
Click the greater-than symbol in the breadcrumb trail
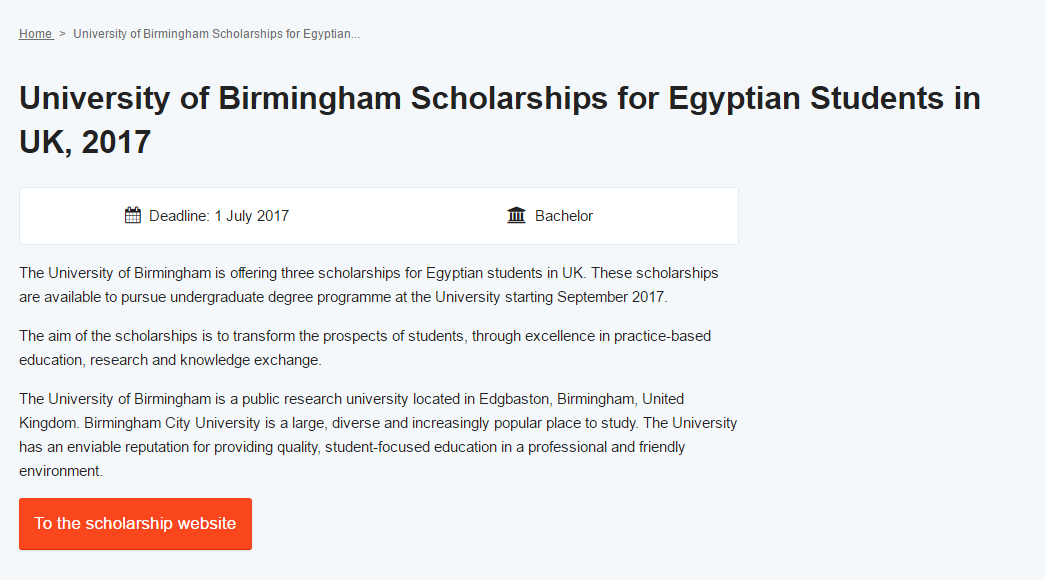click(x=61, y=33)
